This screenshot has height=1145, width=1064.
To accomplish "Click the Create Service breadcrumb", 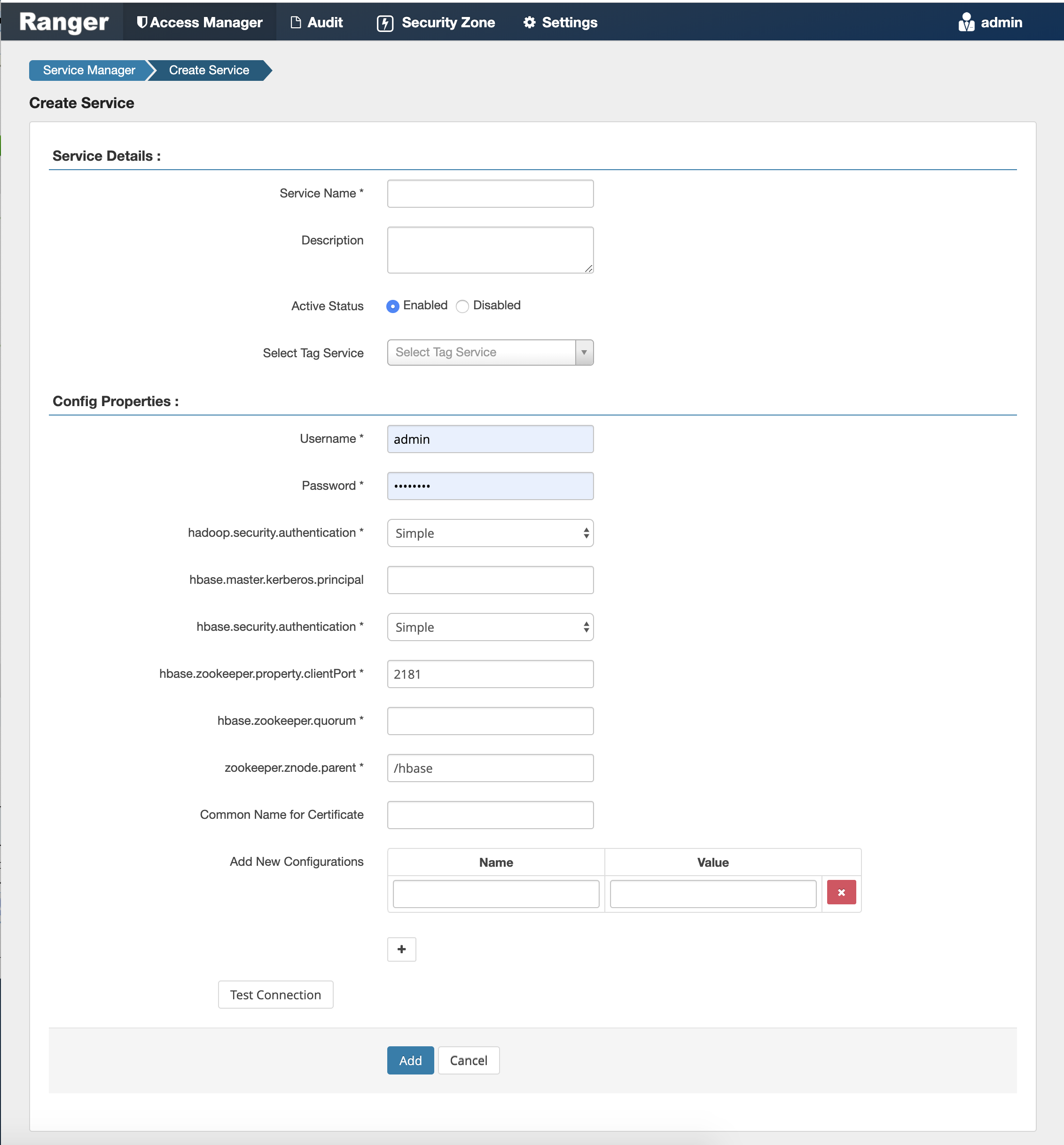I will pos(208,70).
